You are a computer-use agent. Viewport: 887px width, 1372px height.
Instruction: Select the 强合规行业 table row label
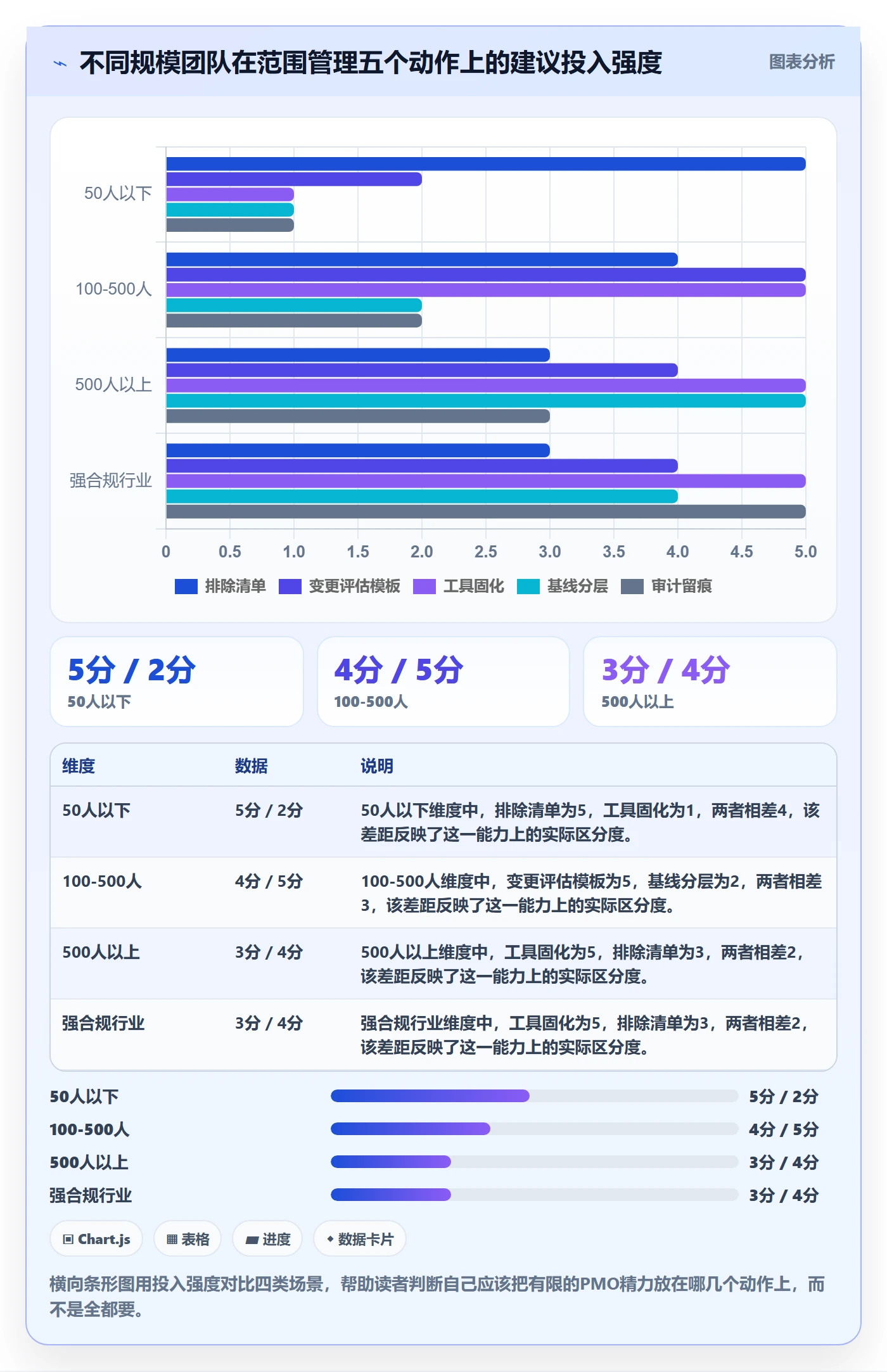click(x=103, y=1023)
